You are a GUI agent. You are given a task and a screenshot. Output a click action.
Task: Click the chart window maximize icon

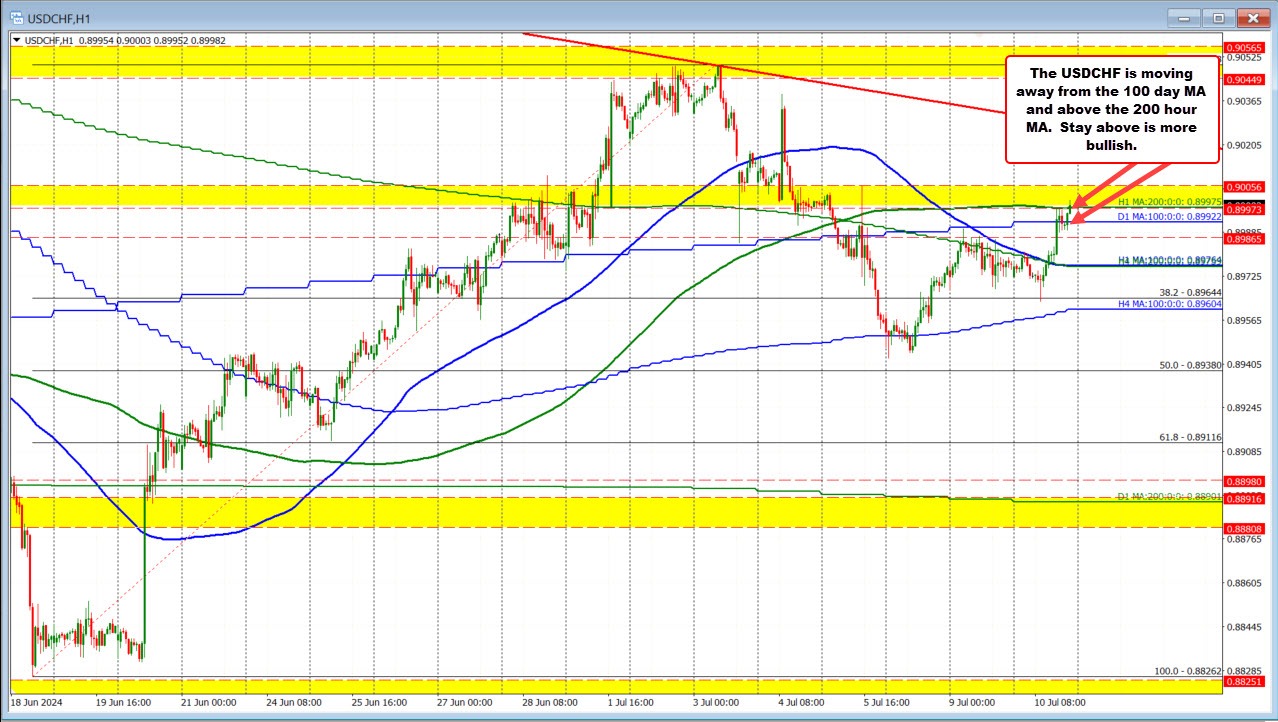click(1217, 17)
